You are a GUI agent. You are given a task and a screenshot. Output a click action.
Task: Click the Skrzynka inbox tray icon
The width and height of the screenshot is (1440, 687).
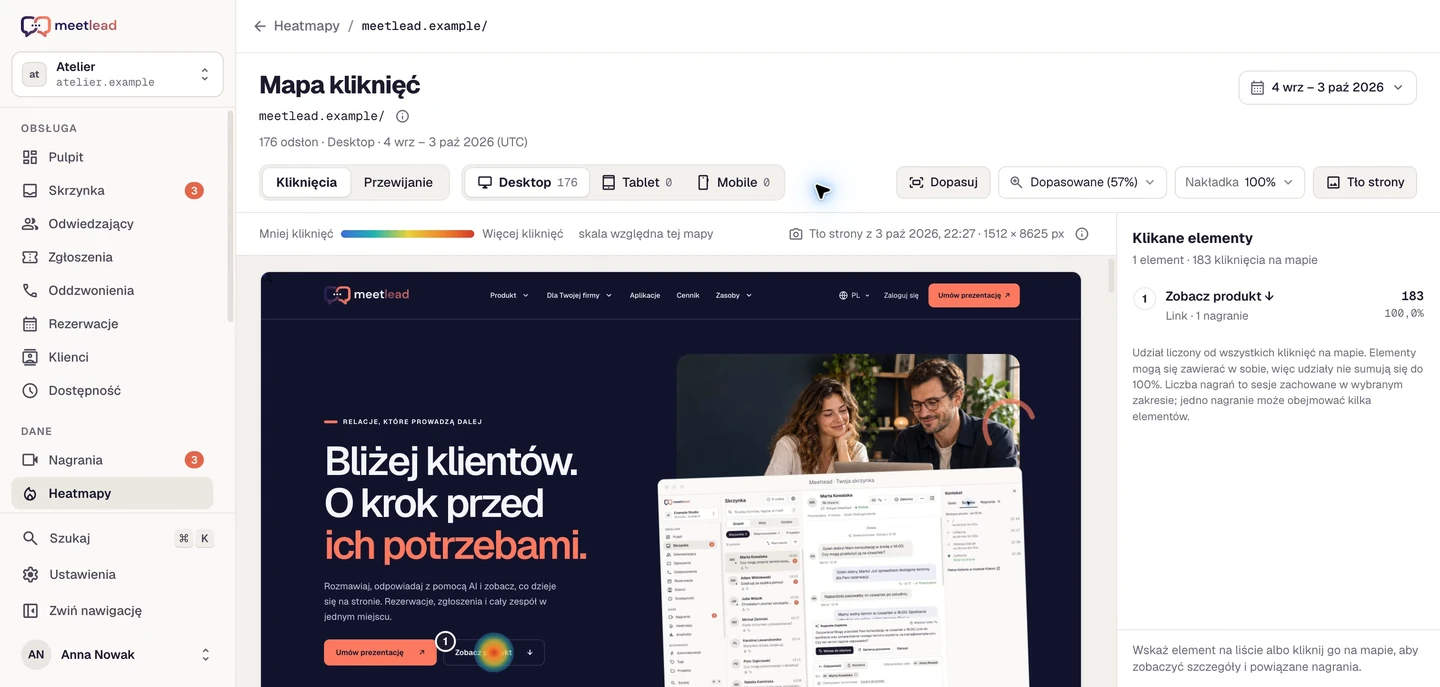30,190
